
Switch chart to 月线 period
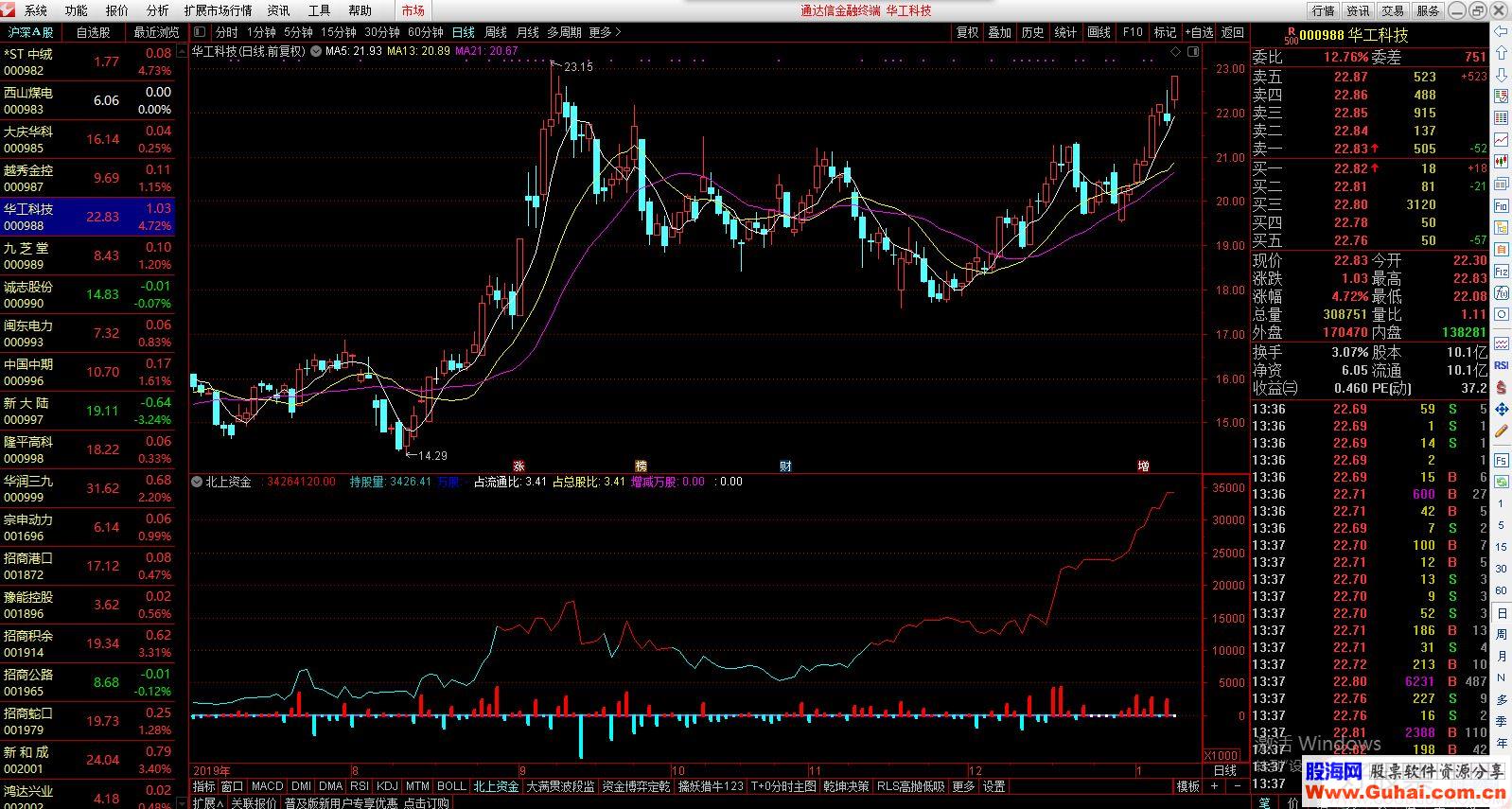coord(528,32)
